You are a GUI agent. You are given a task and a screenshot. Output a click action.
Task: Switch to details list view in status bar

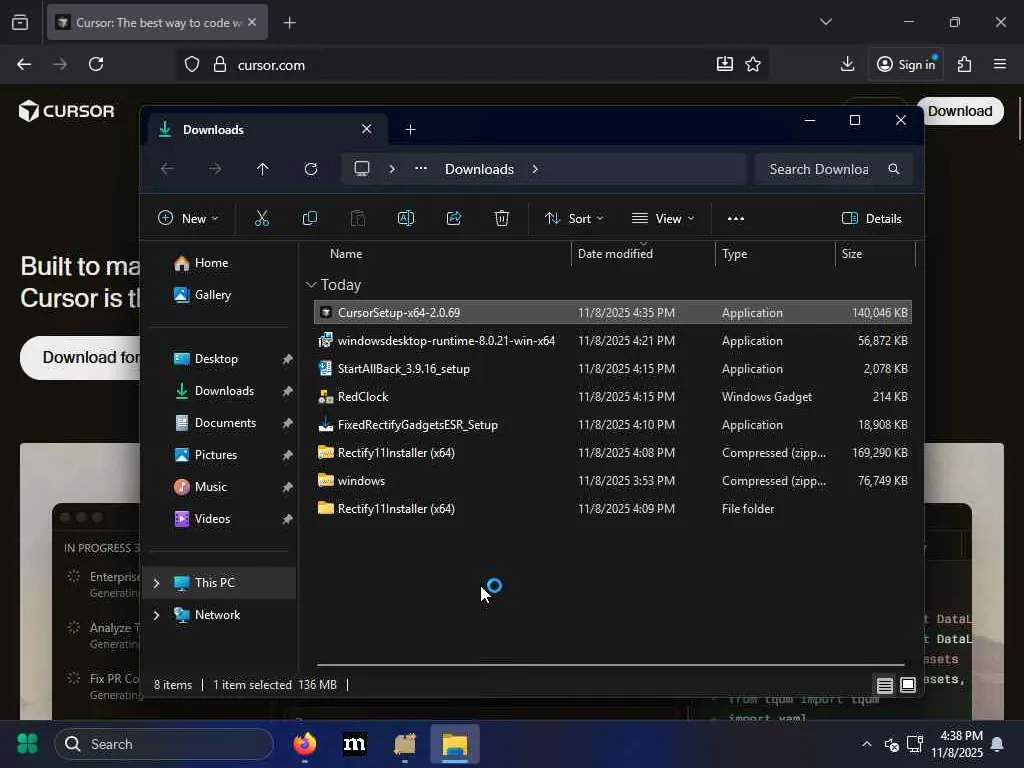885,685
